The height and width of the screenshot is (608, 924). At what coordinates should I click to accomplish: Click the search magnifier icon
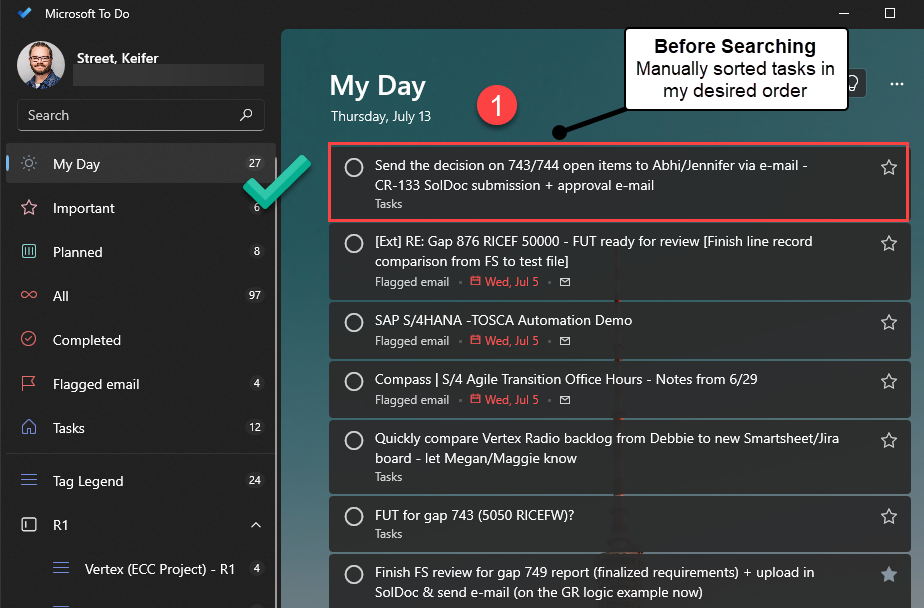246,115
